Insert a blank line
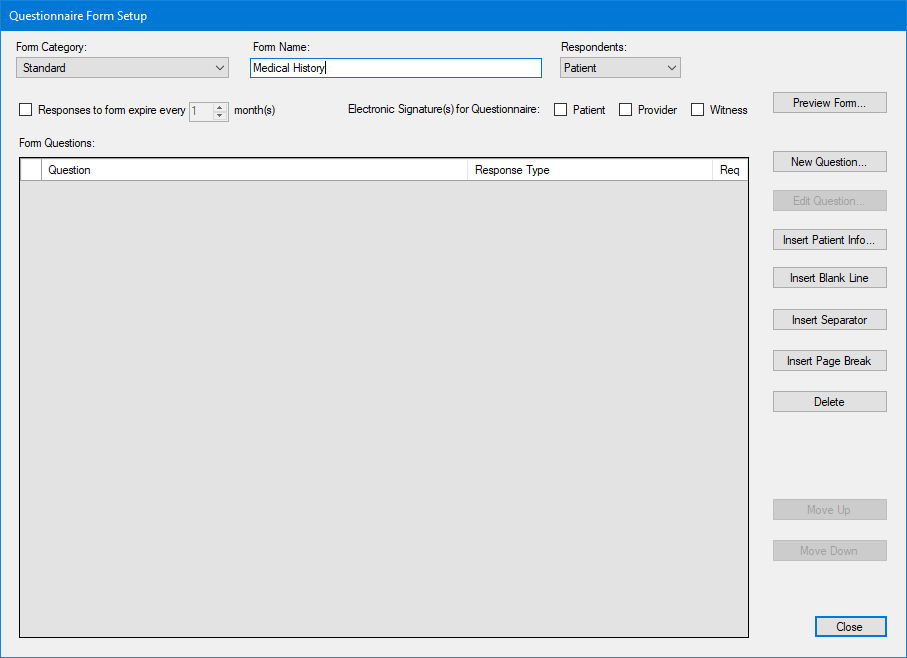The image size is (907, 658). [x=829, y=278]
